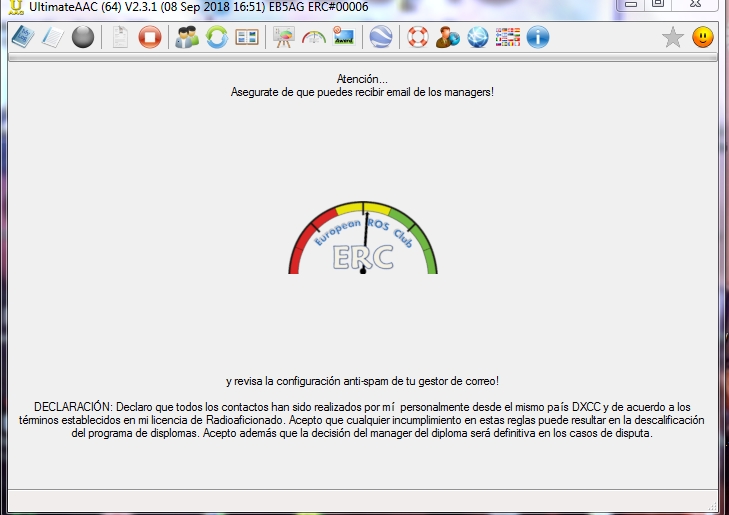
Task: Click the progress bar below the toolbar
Action: [363, 57]
